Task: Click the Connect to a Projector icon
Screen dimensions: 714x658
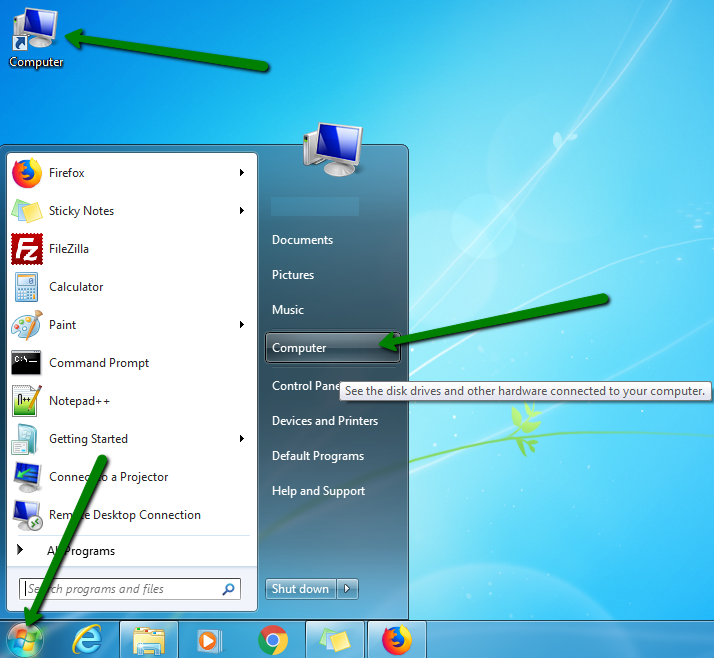Action: point(28,477)
